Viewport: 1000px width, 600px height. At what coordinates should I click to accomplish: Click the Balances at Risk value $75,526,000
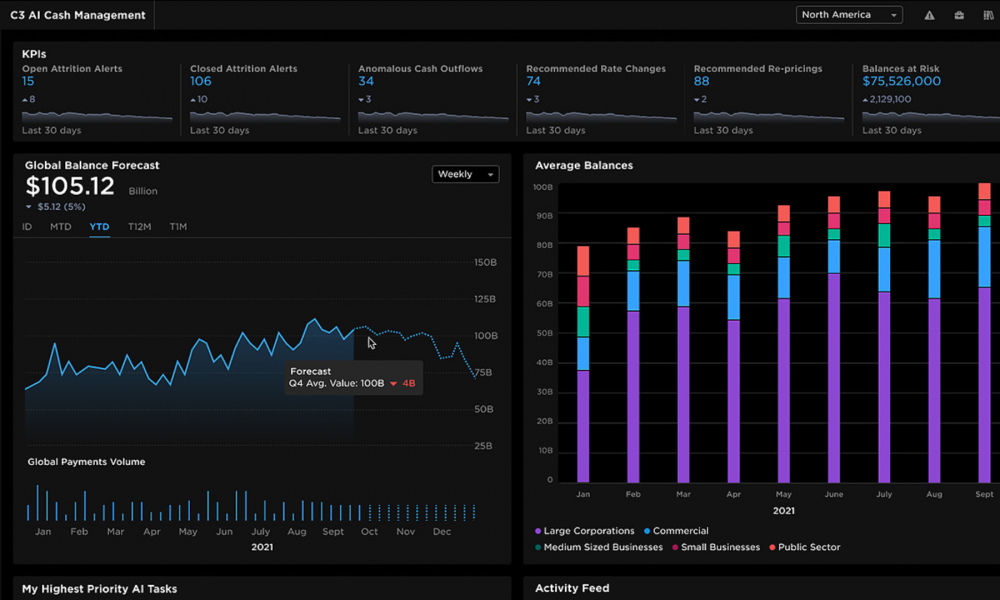tap(901, 81)
